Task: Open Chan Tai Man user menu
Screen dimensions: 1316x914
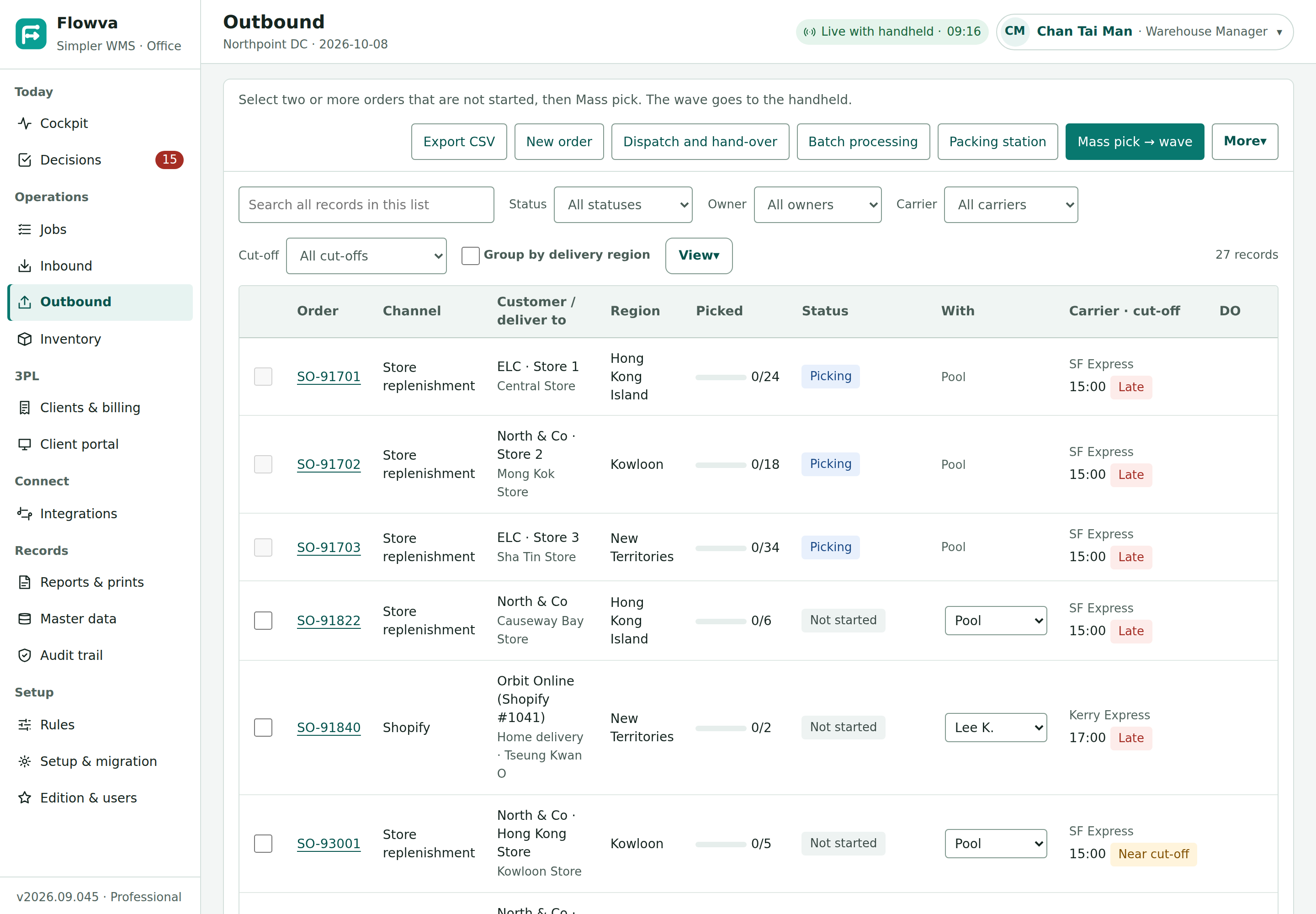Action: point(1144,32)
